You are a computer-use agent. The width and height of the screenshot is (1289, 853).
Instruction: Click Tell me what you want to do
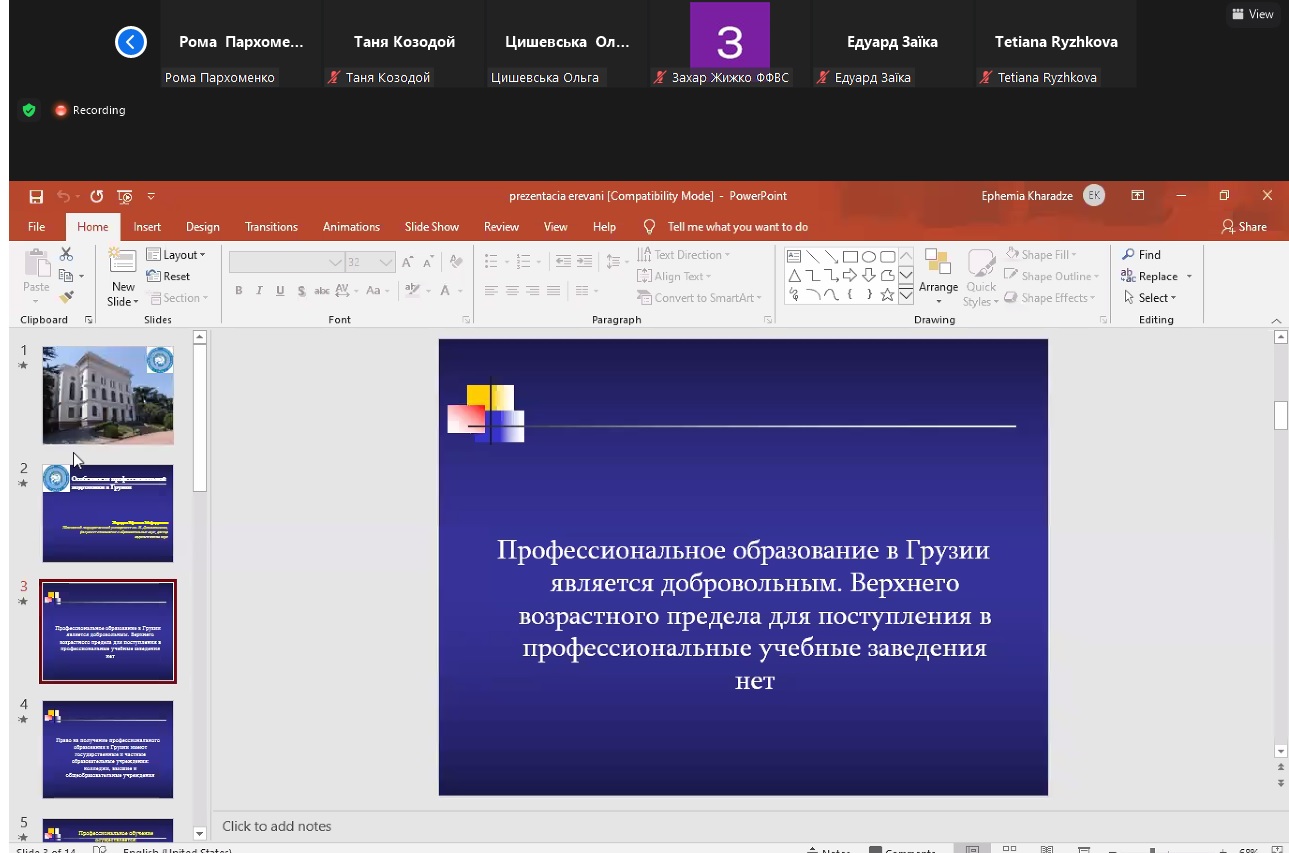726,227
